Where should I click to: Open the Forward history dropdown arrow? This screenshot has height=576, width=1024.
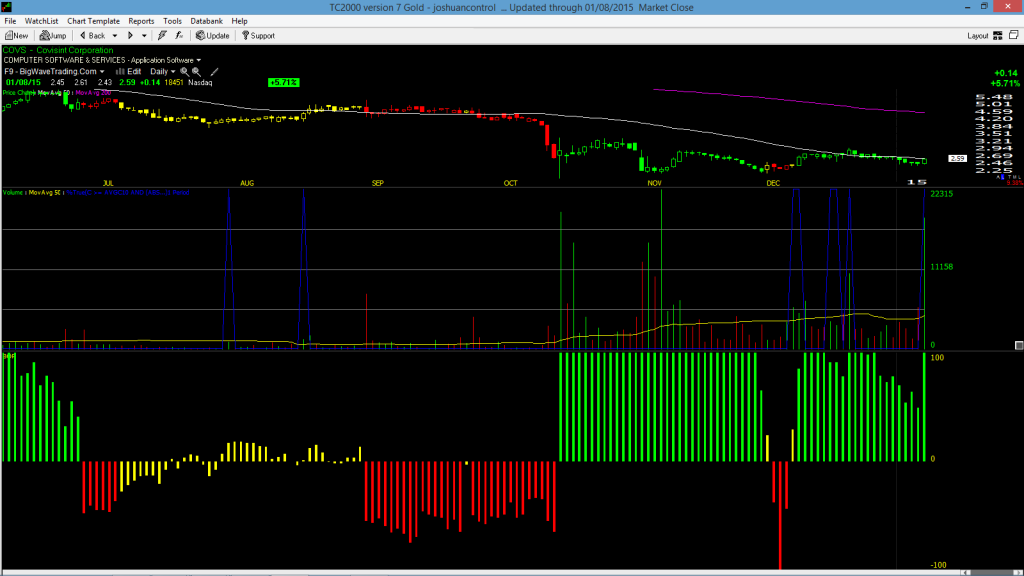pyautogui.click(x=144, y=36)
